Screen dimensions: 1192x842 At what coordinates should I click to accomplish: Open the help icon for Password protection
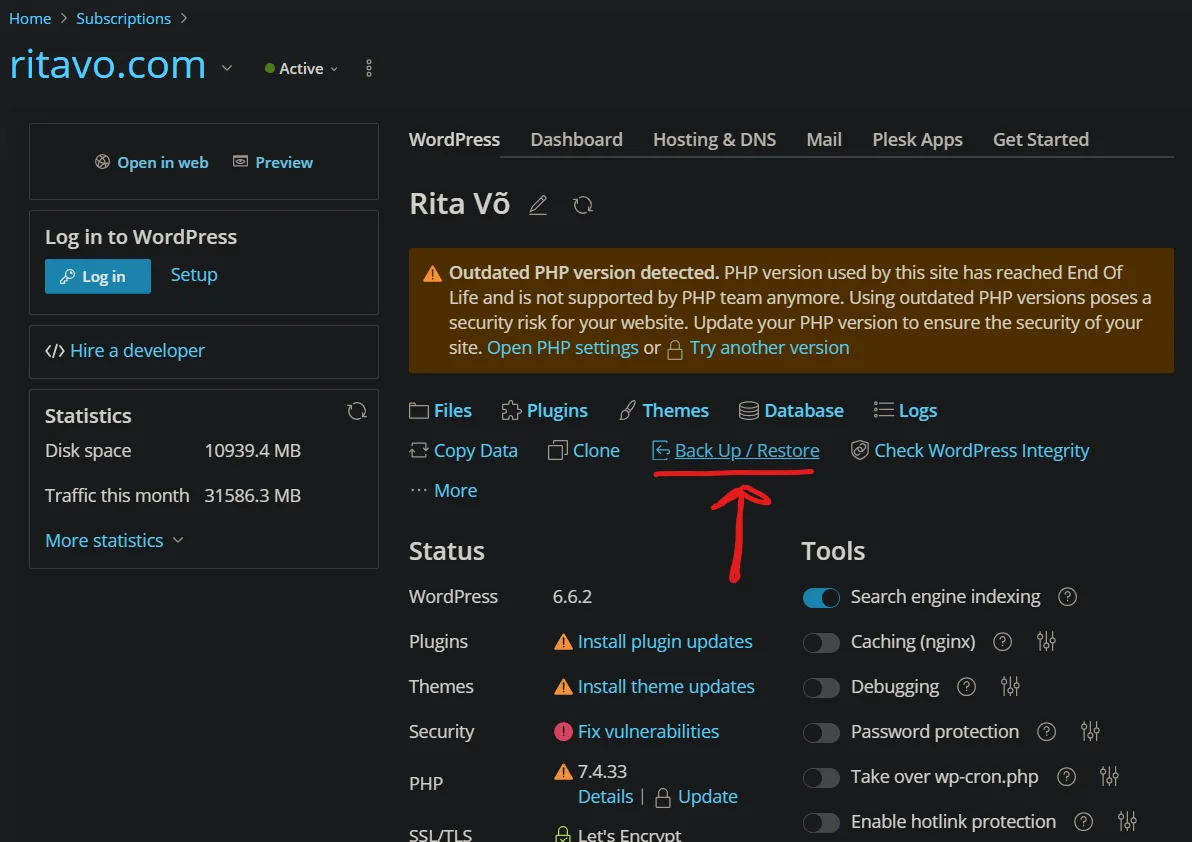coord(1047,732)
